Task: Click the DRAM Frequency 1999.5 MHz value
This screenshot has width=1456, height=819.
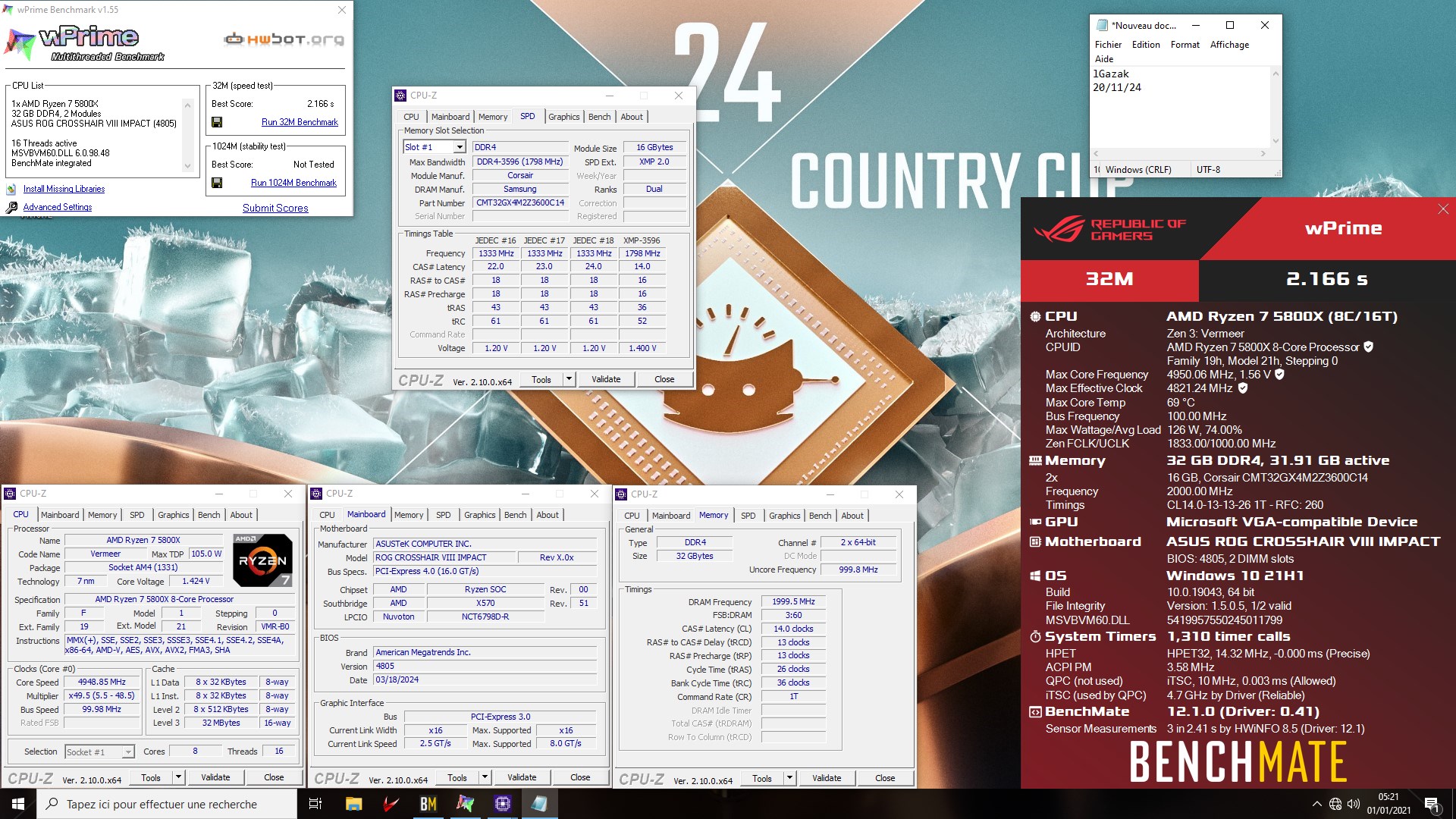Action: pos(793,601)
